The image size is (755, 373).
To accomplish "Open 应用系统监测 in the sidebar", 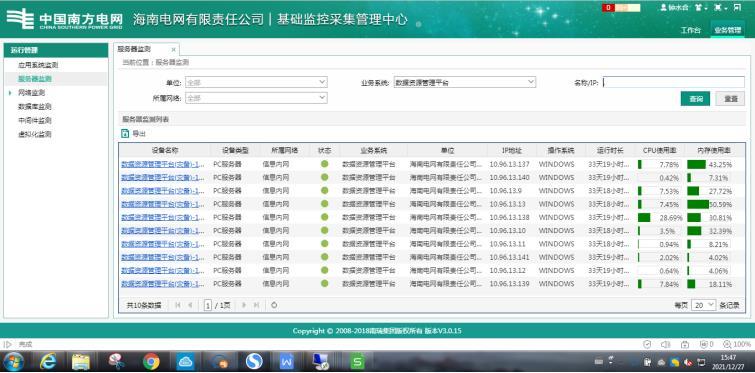I will click(x=38, y=65).
